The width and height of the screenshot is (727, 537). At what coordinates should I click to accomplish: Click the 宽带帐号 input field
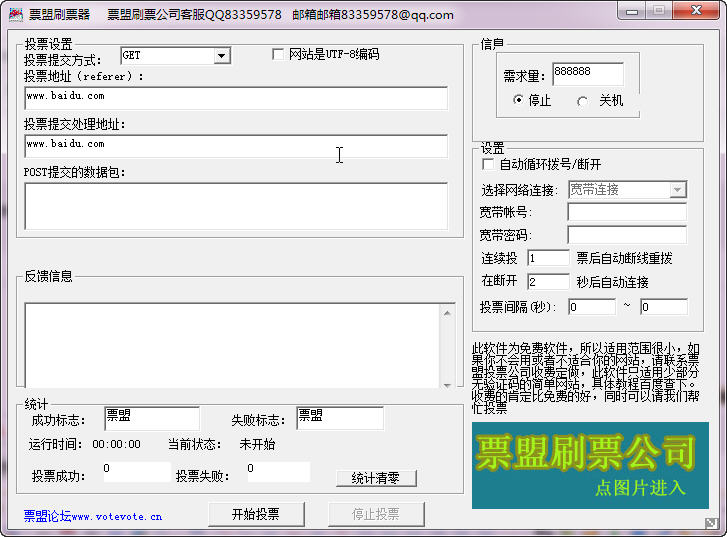click(627, 212)
